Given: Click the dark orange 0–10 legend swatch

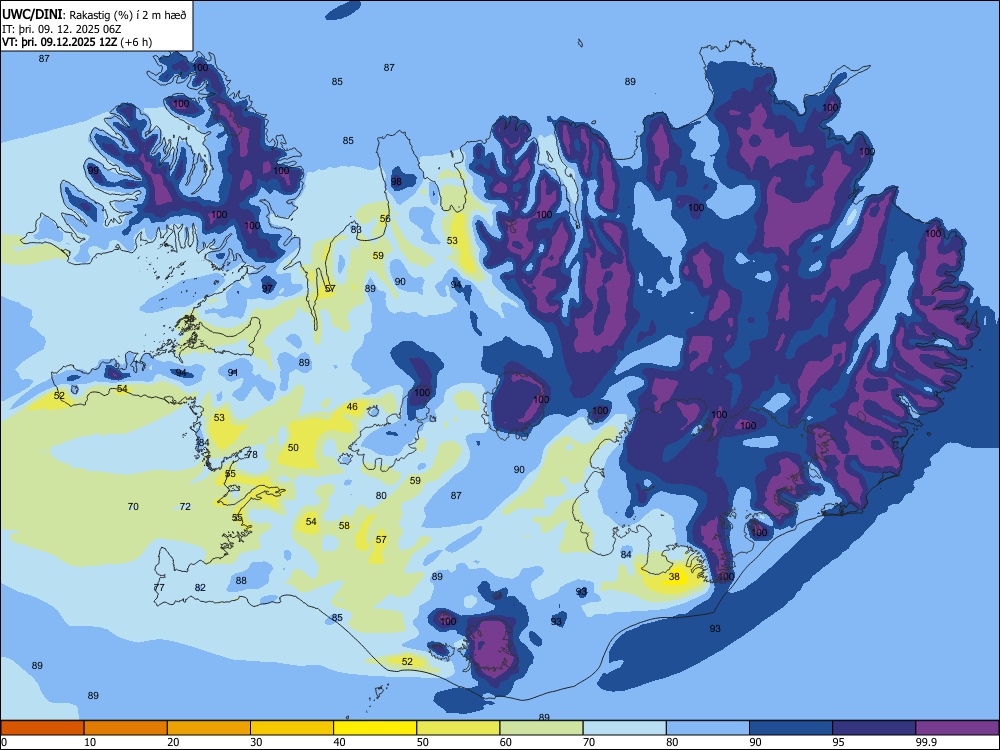Looking at the screenshot, I should 42,728.
